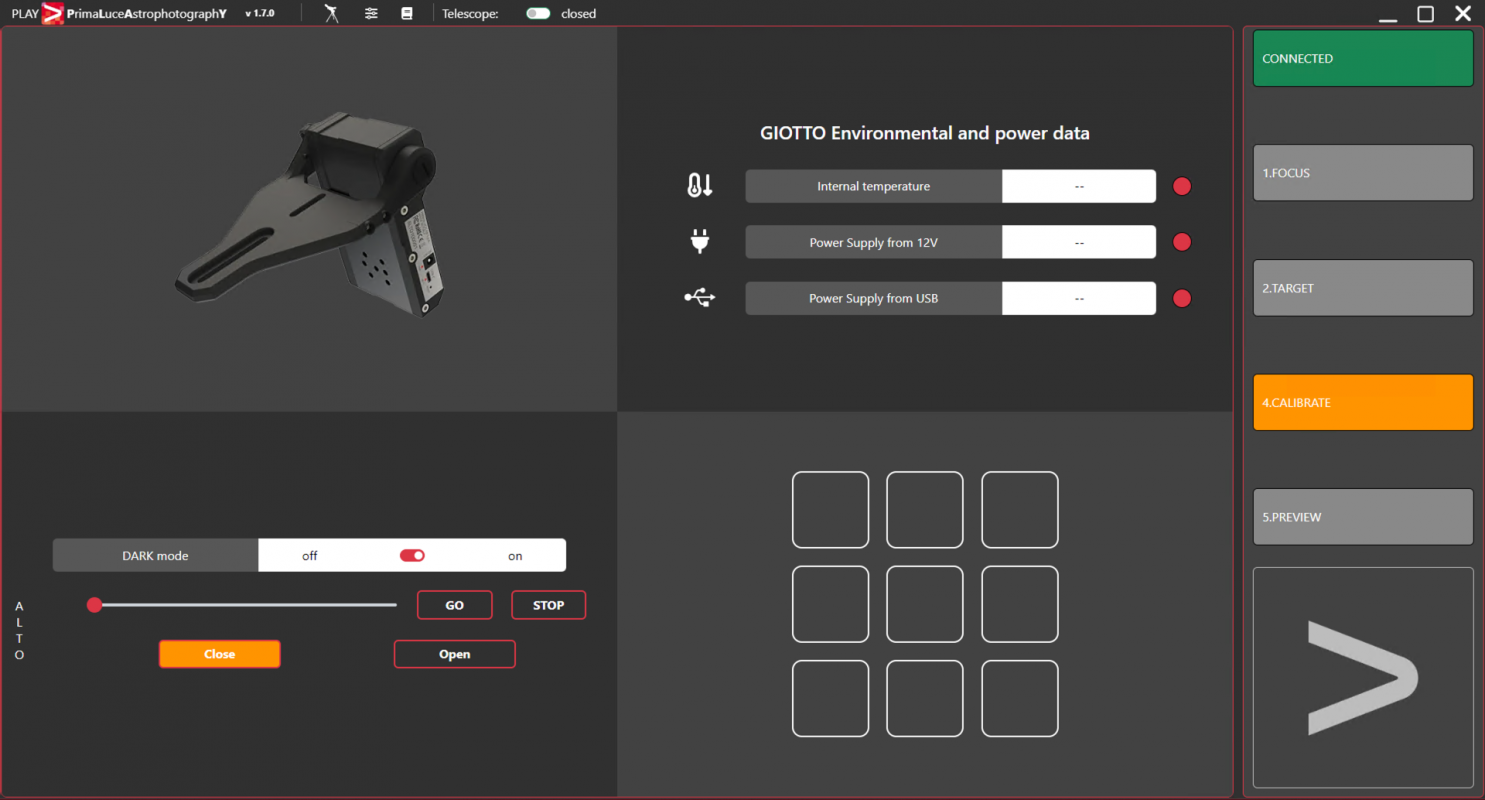Switch to the 2.TARGET step
The width and height of the screenshot is (1485, 800).
[x=1363, y=288]
